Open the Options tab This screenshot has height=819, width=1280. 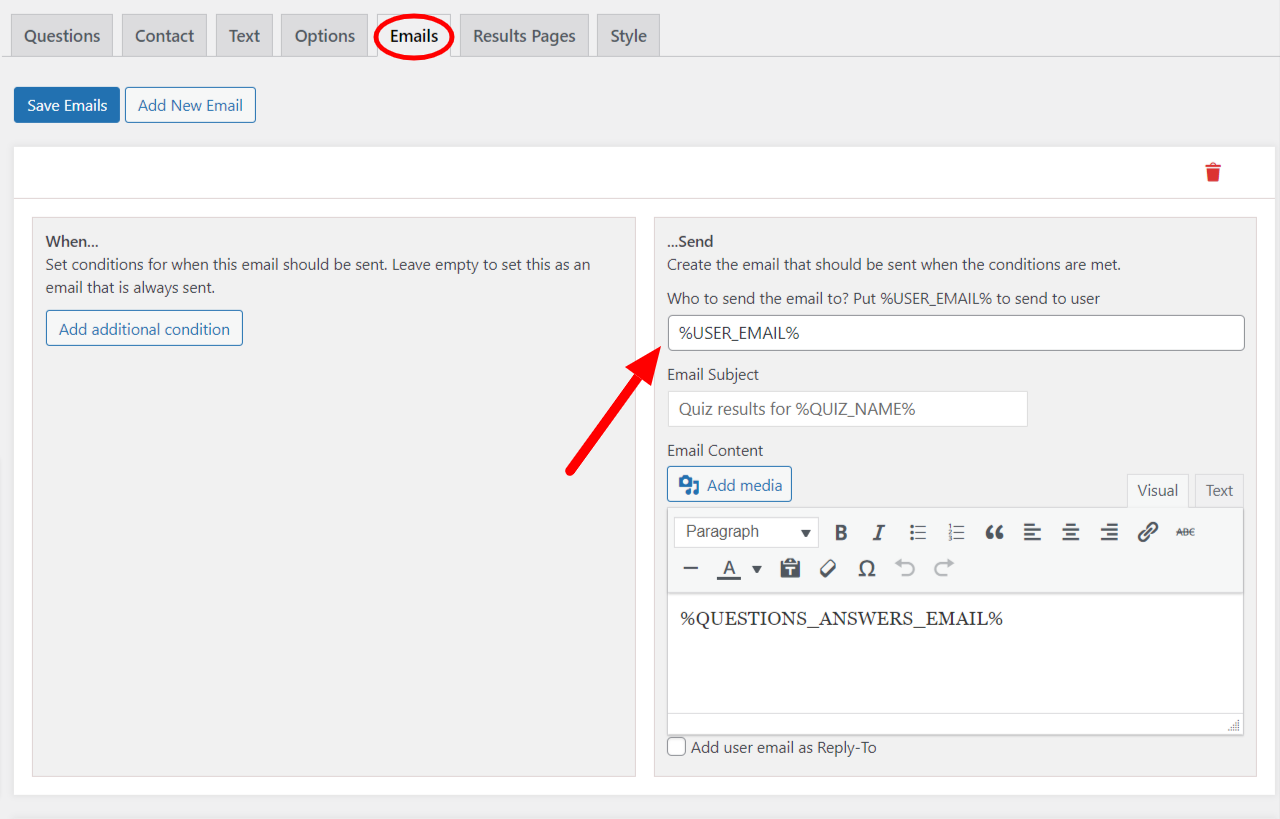324,35
